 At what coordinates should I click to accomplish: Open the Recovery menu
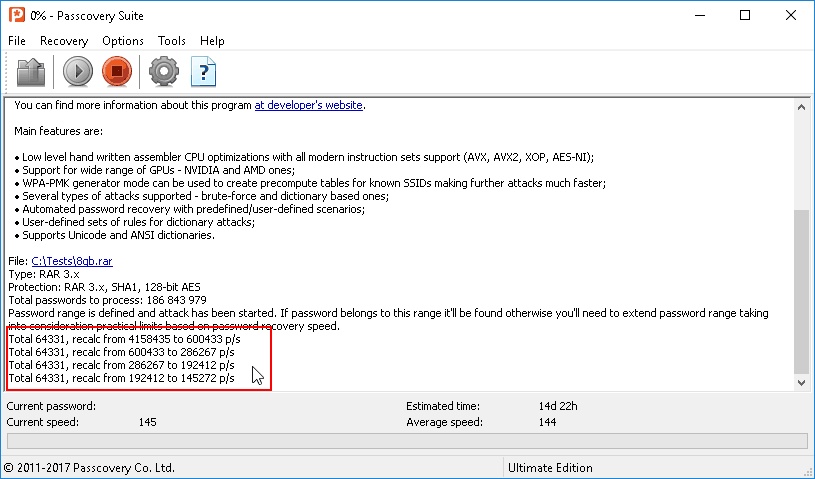coord(64,41)
